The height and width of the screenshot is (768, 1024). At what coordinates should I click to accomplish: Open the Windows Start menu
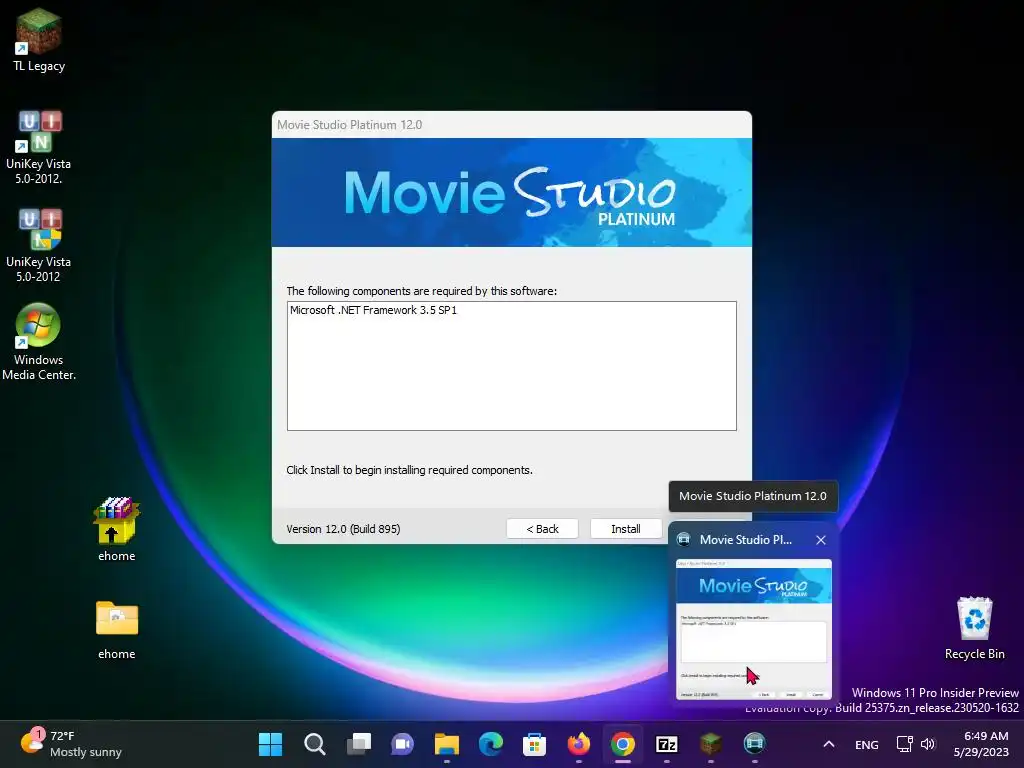click(270, 744)
